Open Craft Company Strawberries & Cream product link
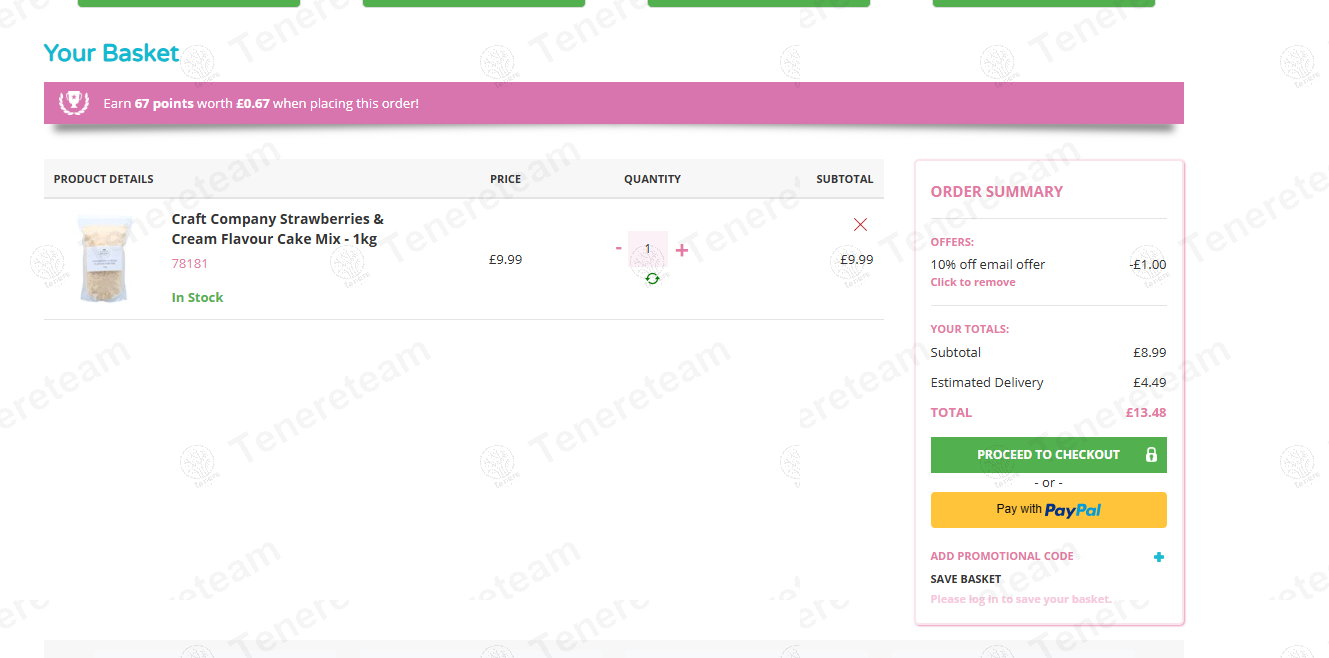The width and height of the screenshot is (1329, 658). point(278,229)
